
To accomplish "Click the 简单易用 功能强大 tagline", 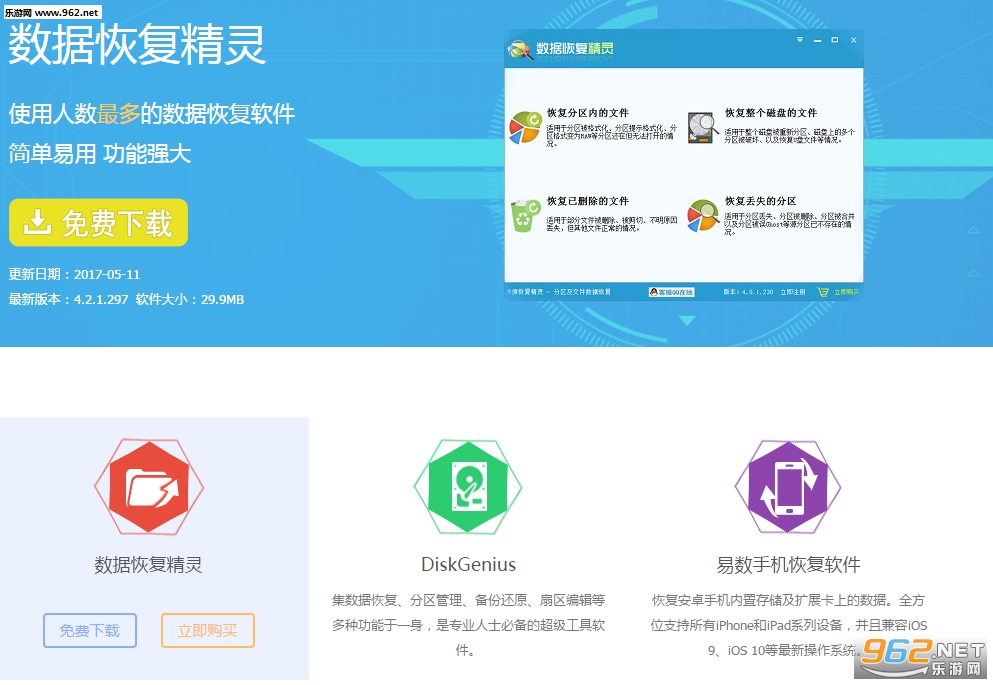I will (100, 154).
